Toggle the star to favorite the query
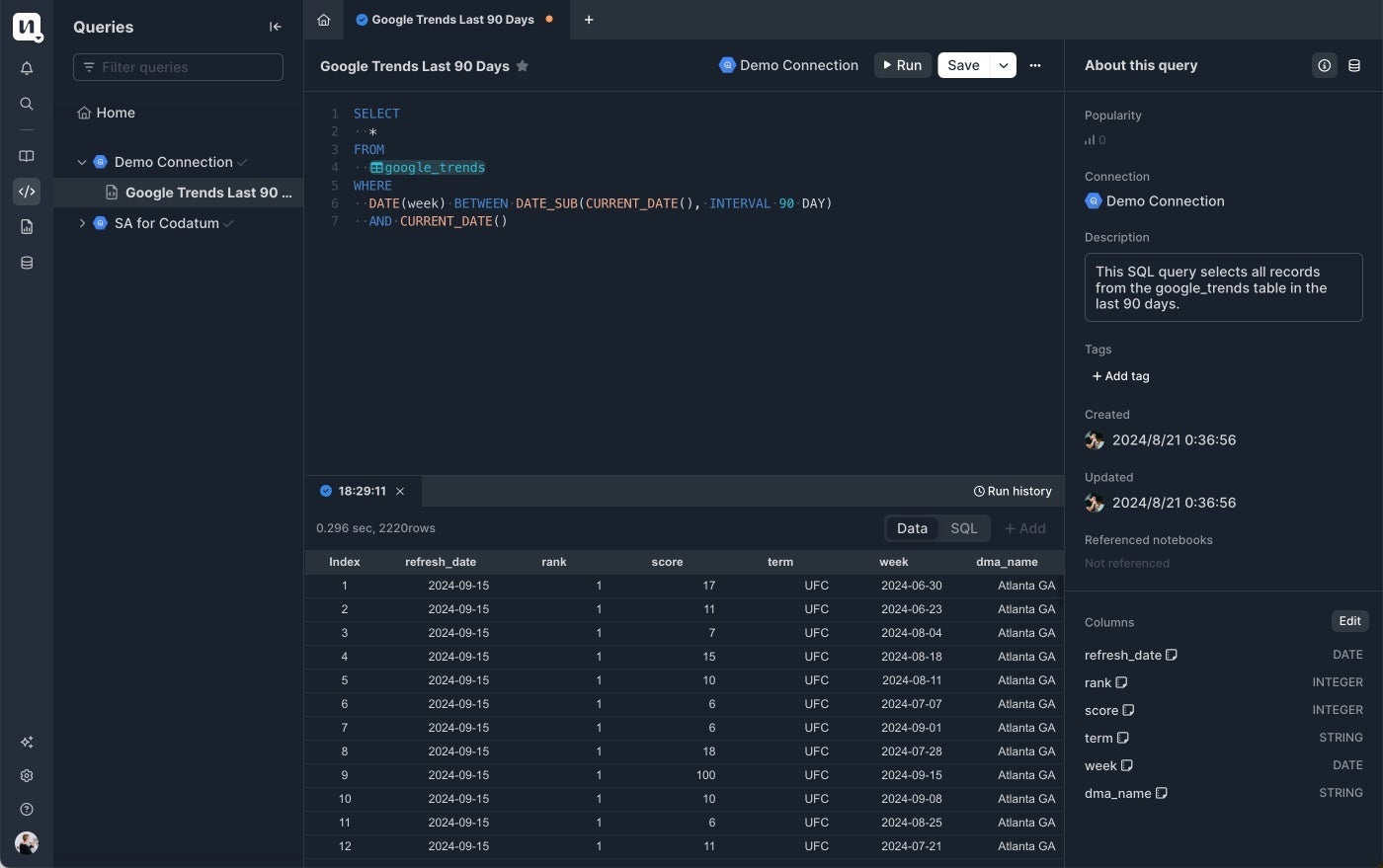Screen dimensions: 1383x868 [x=522, y=65]
